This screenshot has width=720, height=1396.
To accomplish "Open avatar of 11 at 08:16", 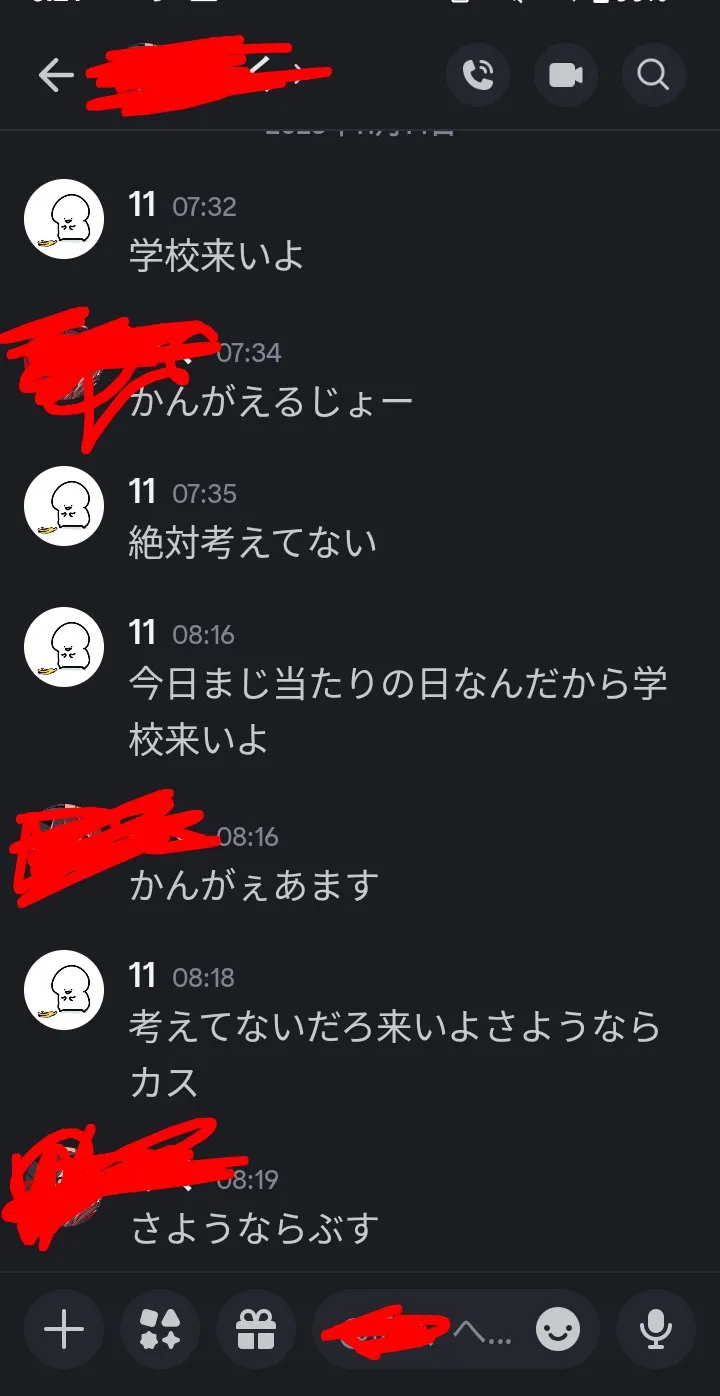I will point(64,646).
